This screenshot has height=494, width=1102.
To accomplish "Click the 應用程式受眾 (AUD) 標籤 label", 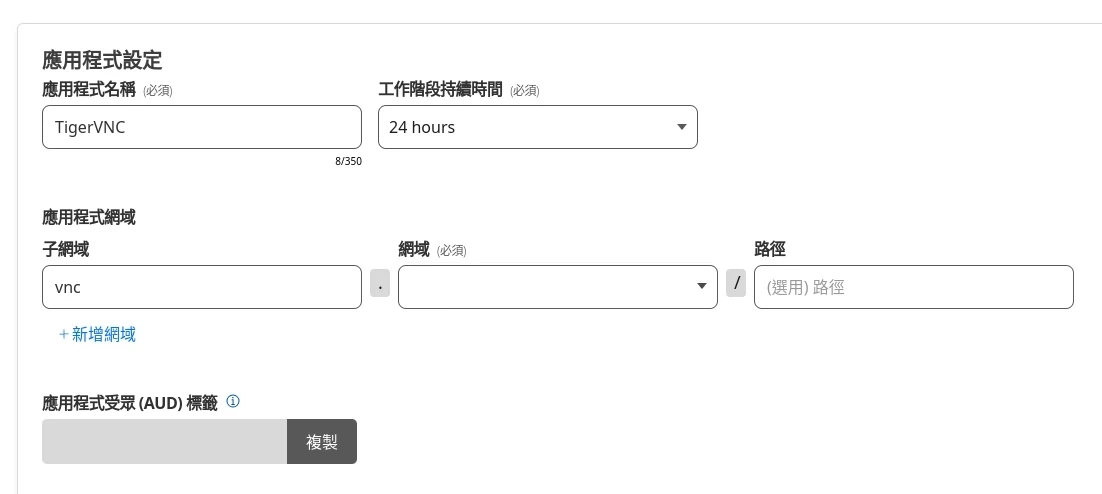I will coord(130,403).
